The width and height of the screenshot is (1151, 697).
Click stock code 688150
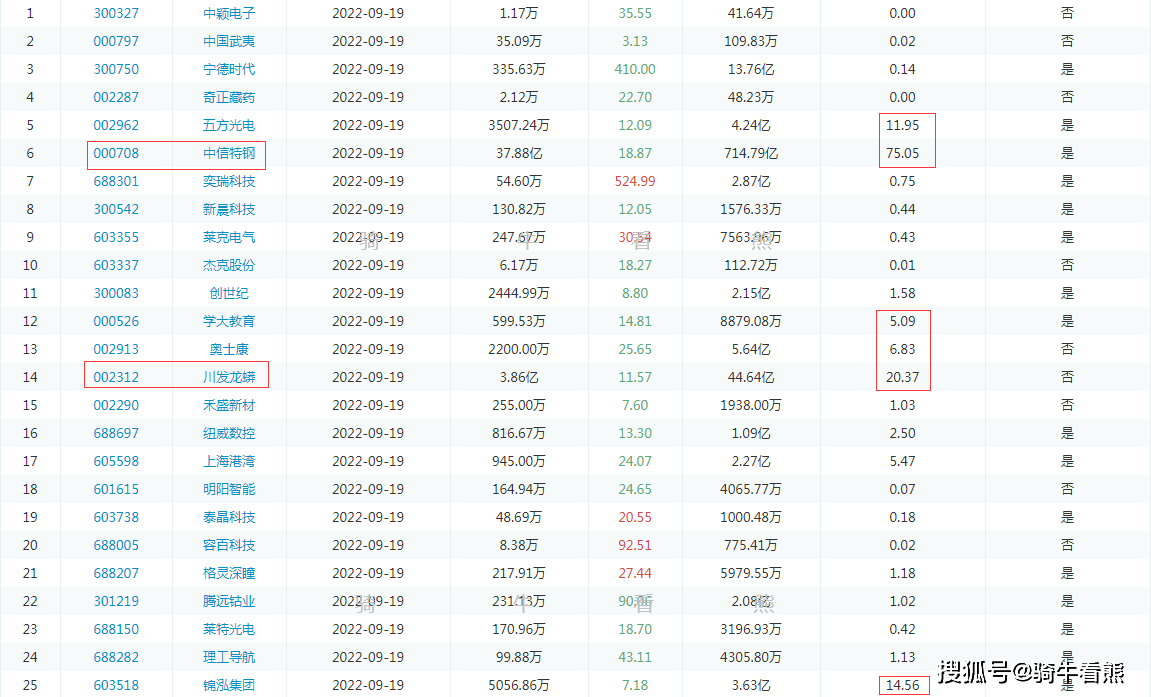[x=116, y=629]
